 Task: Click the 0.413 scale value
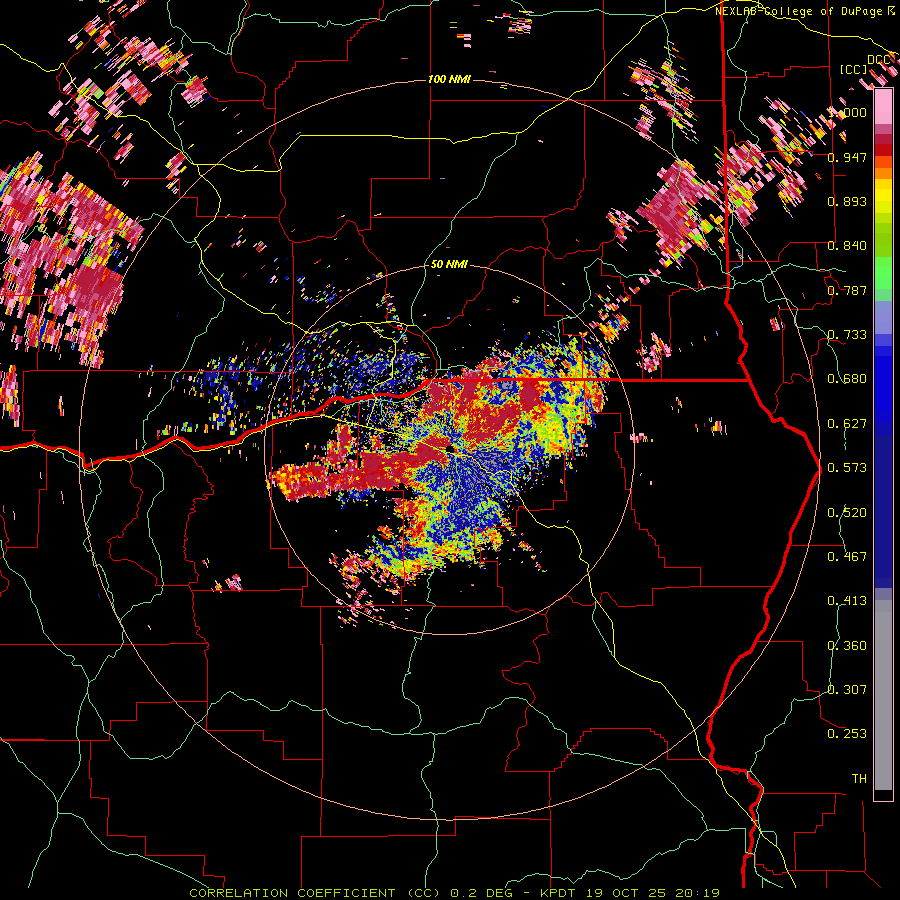[x=847, y=600]
